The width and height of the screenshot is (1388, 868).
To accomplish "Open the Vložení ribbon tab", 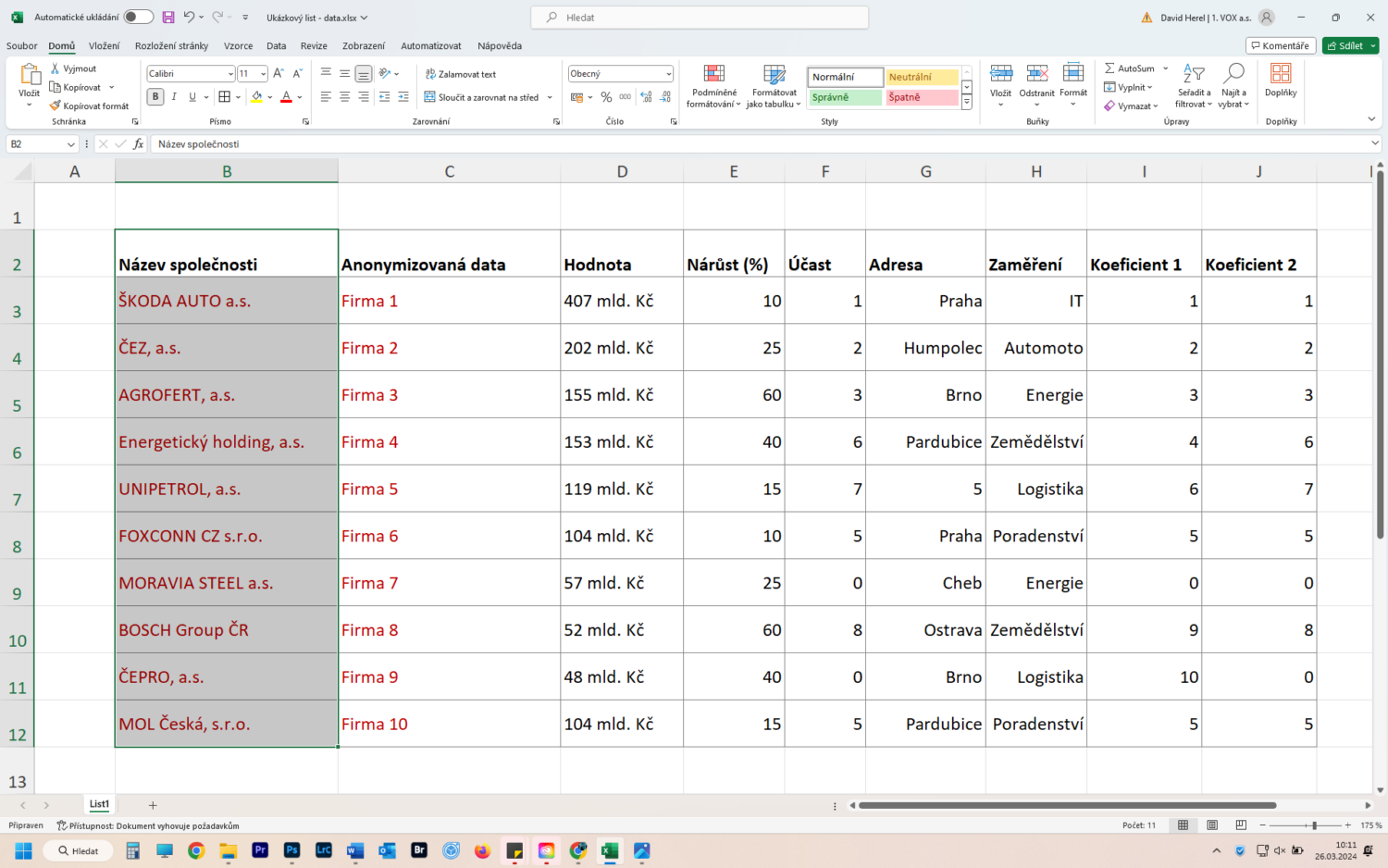I will (104, 45).
